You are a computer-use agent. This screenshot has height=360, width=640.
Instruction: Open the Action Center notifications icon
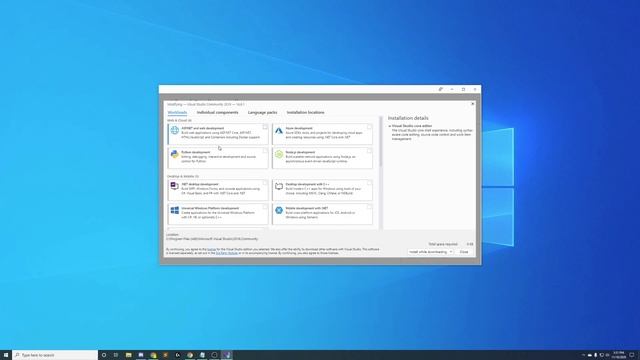tap(631, 355)
